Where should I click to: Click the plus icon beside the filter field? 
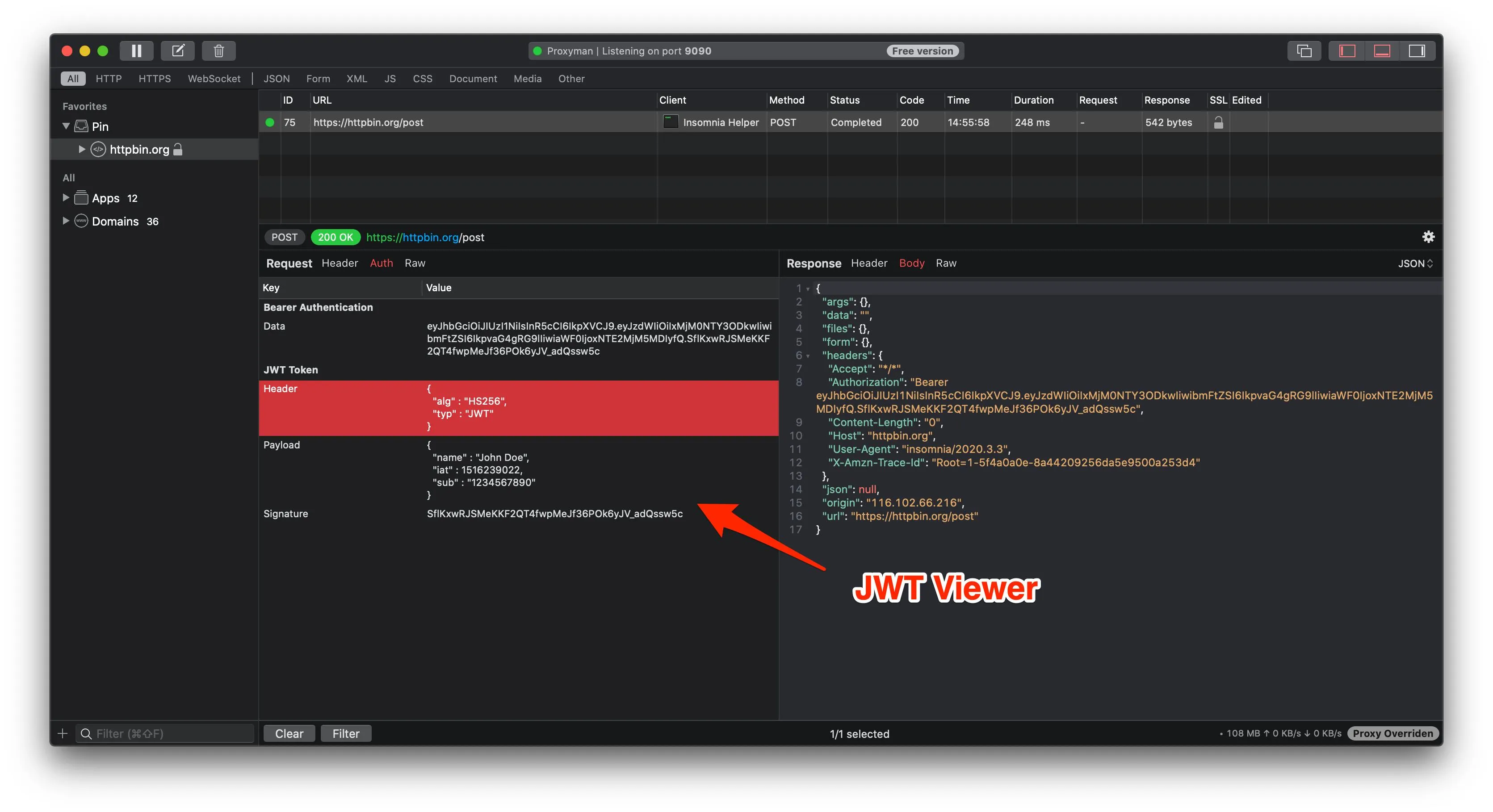pos(63,733)
